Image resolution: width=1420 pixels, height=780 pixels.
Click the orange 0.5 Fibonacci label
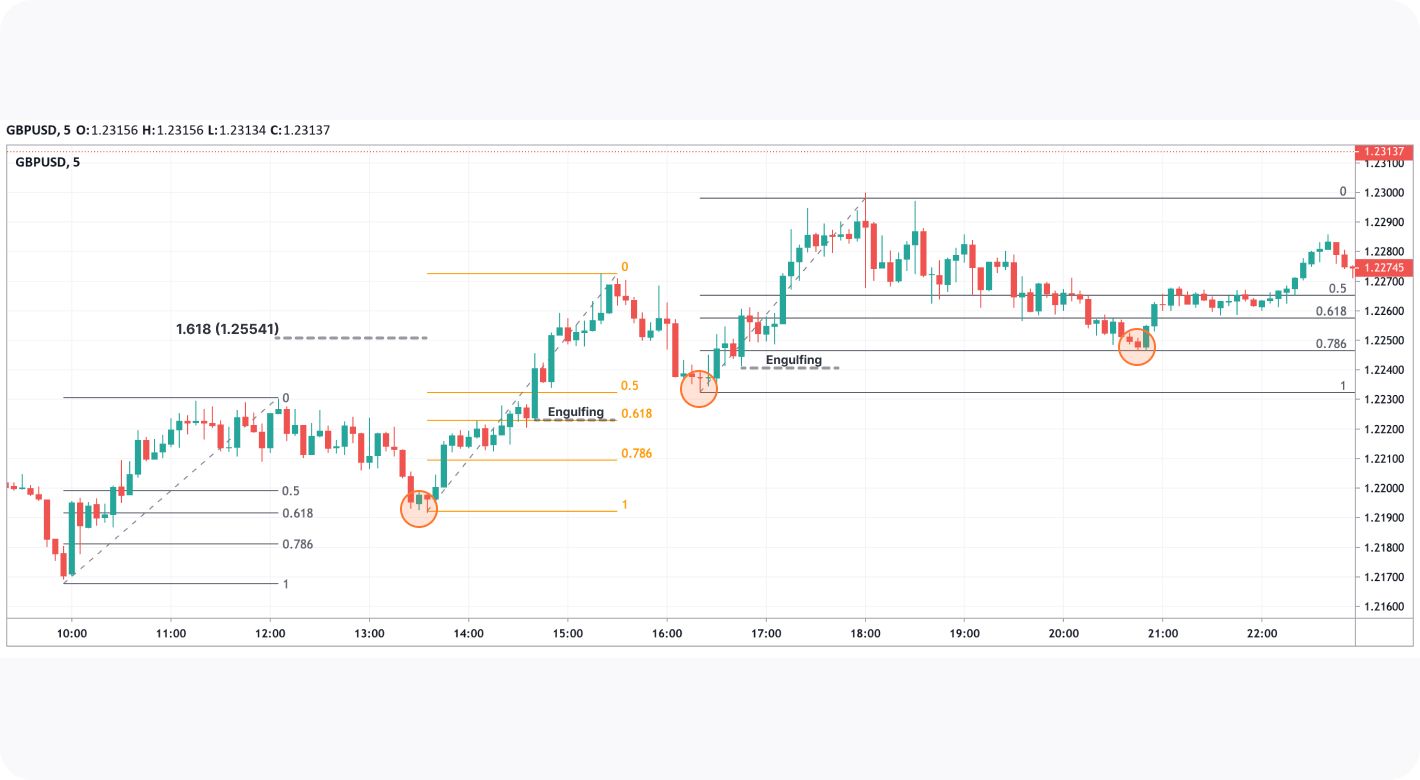[x=630, y=386]
